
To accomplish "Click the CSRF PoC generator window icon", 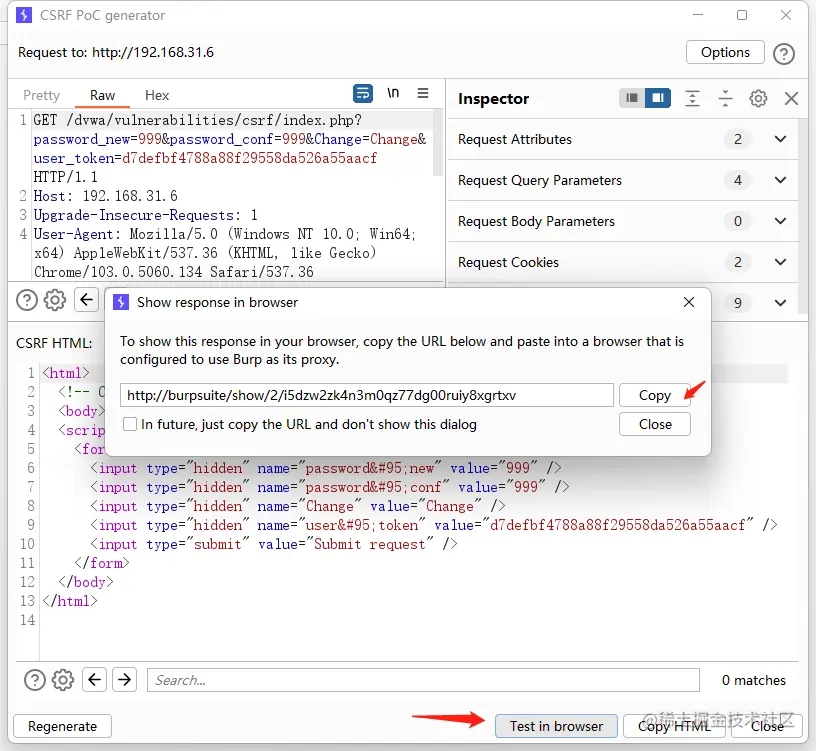I will point(24,15).
